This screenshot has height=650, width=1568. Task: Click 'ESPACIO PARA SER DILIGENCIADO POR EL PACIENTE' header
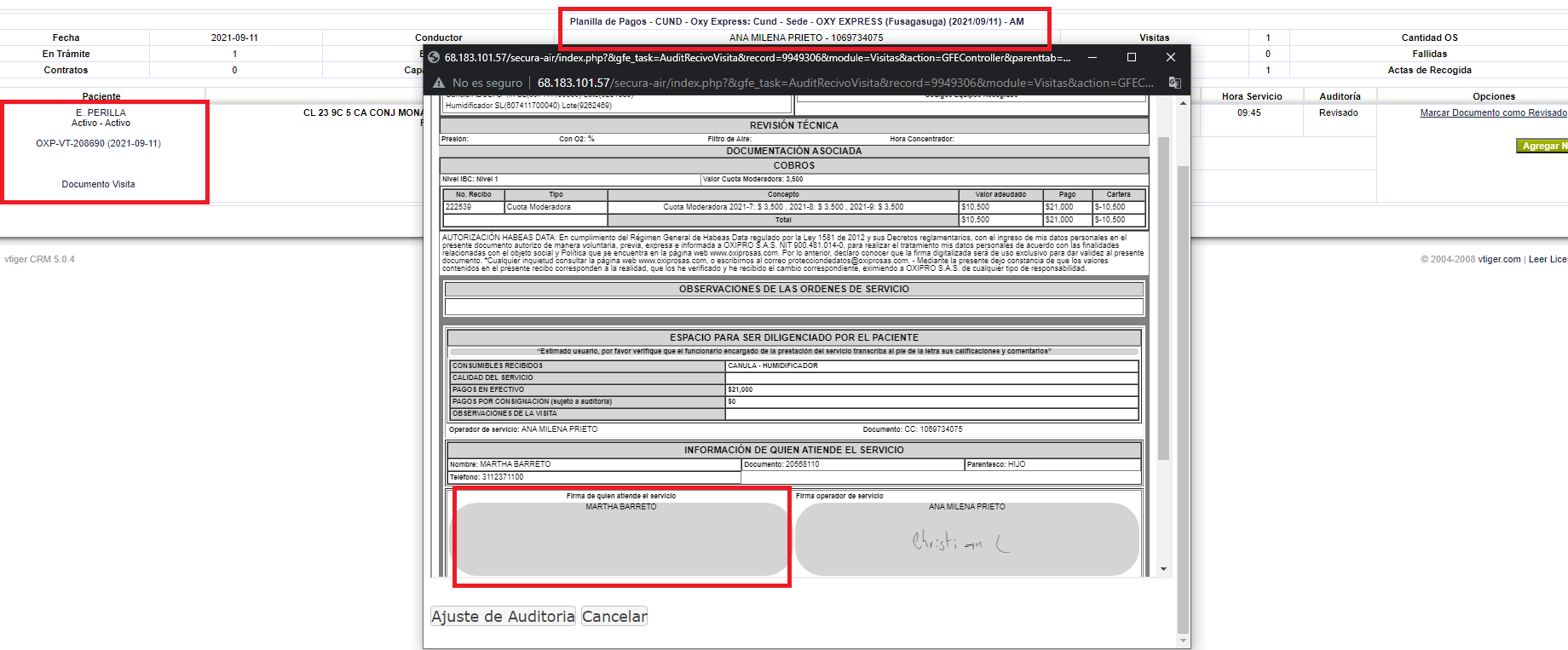(x=794, y=337)
